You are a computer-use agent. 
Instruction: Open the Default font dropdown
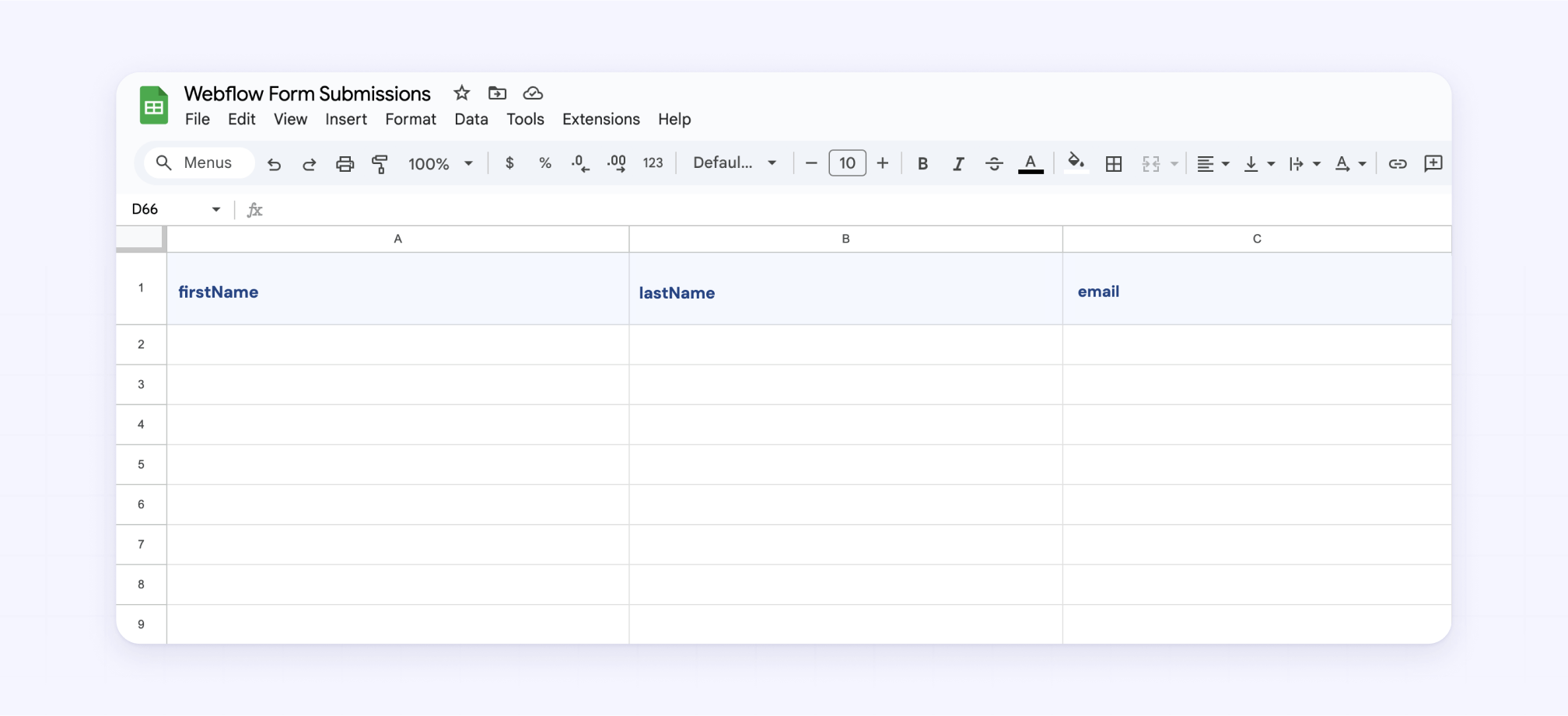(734, 162)
